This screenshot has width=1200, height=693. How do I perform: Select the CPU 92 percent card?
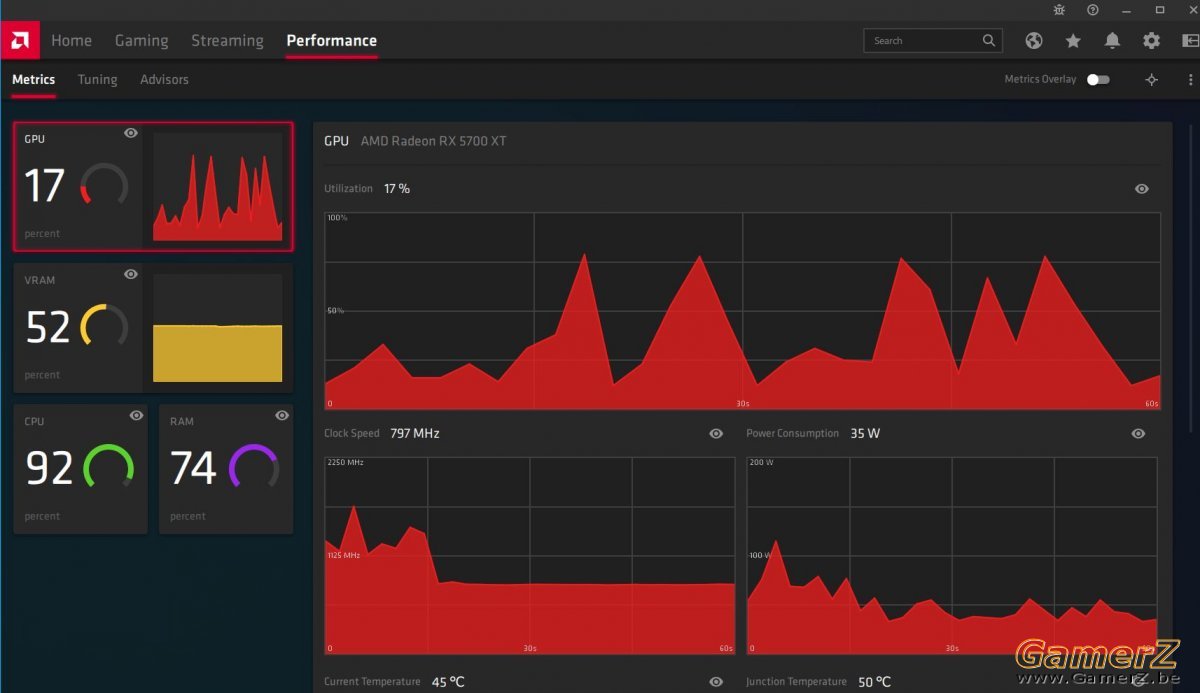tap(81, 469)
